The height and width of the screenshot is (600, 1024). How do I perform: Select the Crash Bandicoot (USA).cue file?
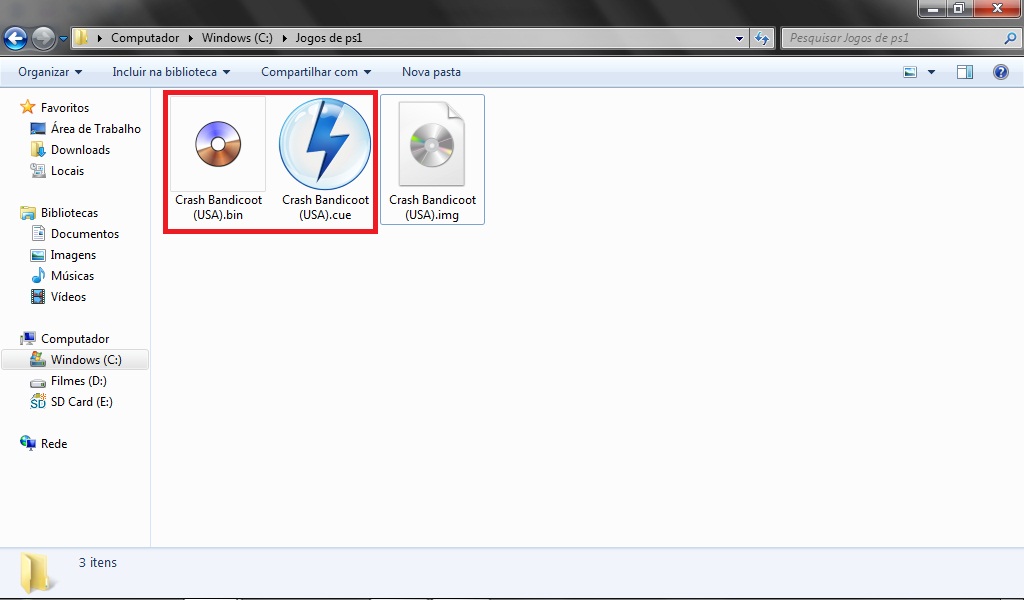[x=325, y=160]
